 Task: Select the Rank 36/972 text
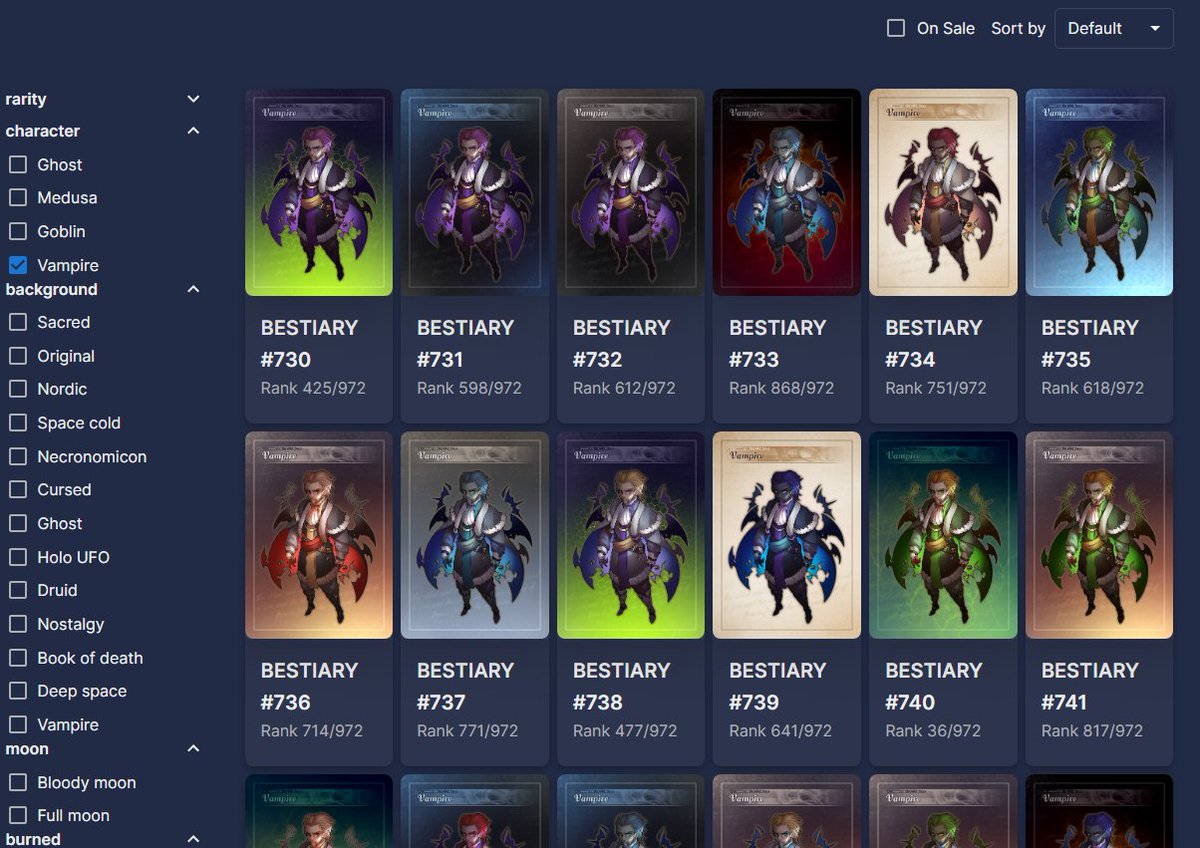(x=933, y=731)
